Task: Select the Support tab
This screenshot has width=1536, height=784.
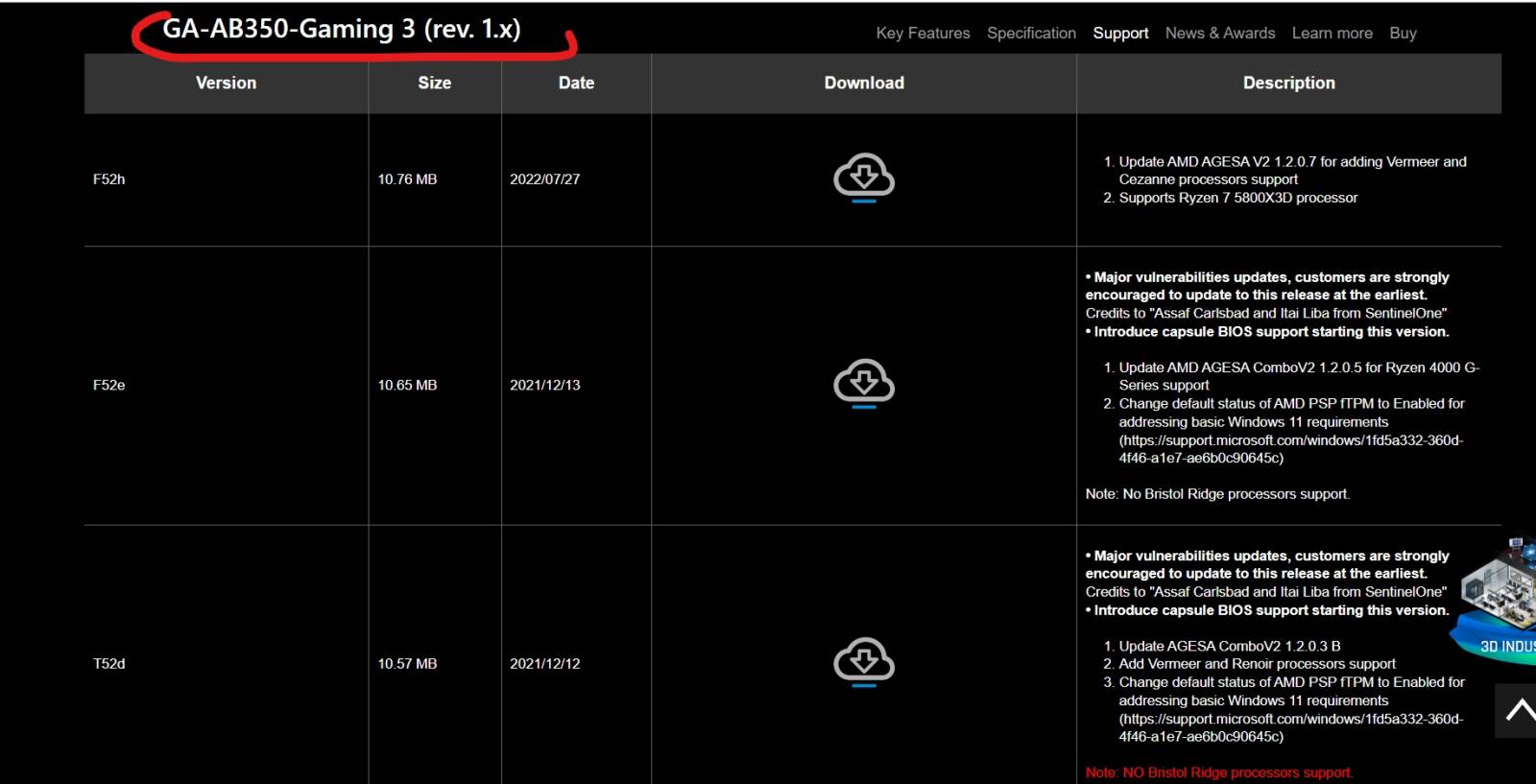Action: 1120,33
